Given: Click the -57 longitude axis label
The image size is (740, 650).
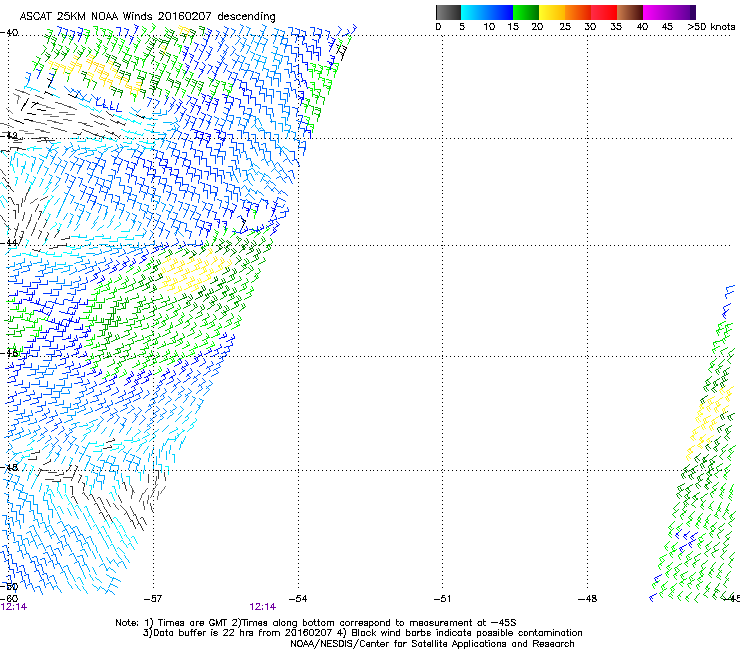Looking at the screenshot, I should [152, 599].
